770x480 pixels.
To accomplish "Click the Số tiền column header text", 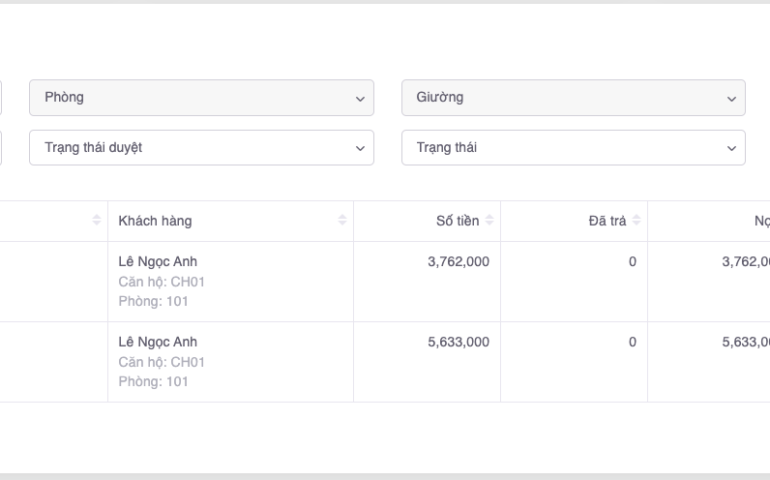I will [x=458, y=220].
